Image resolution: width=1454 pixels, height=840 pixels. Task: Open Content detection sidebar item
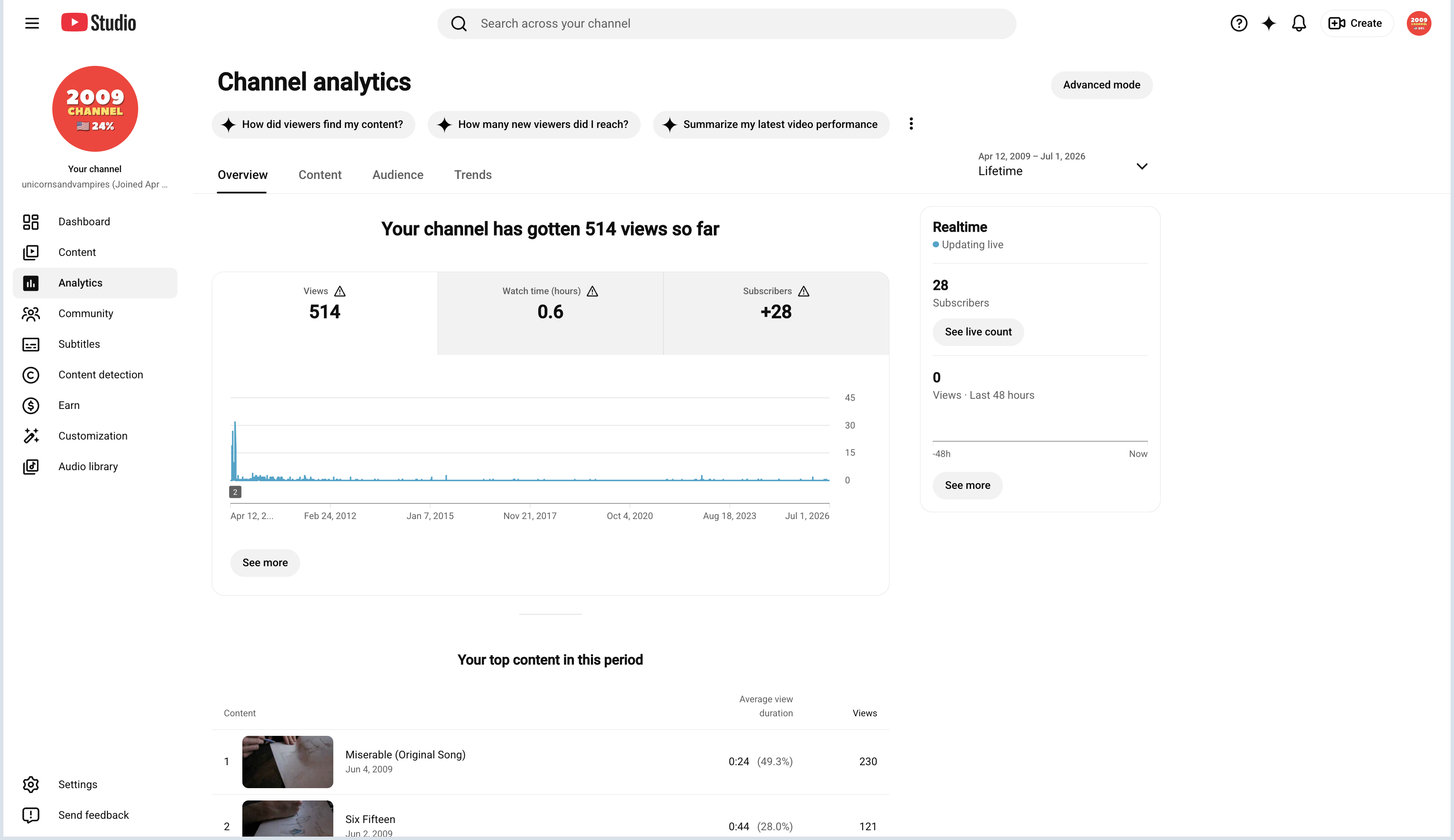tap(95, 375)
